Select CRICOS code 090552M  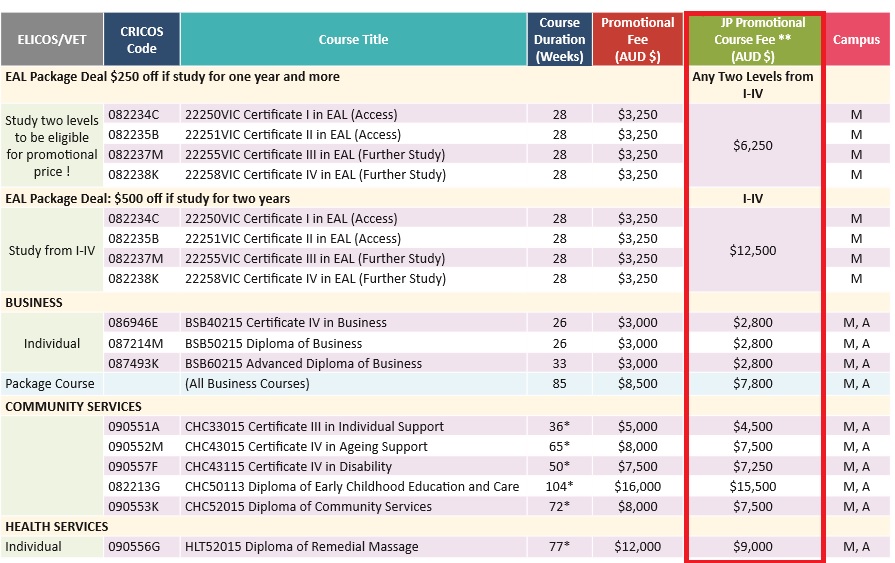point(136,447)
